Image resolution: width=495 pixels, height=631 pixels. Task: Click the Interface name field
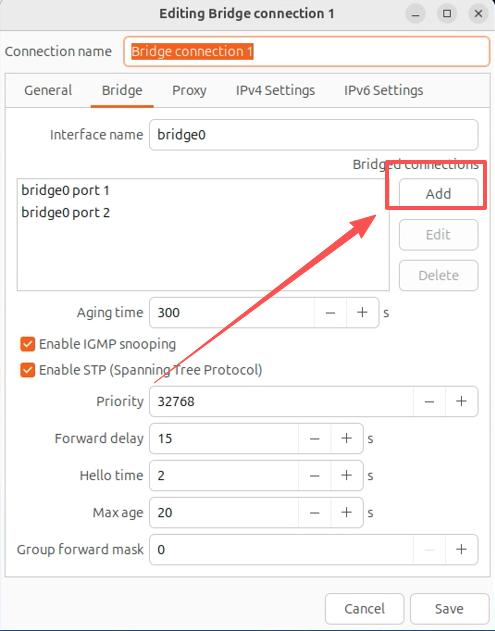click(x=314, y=135)
